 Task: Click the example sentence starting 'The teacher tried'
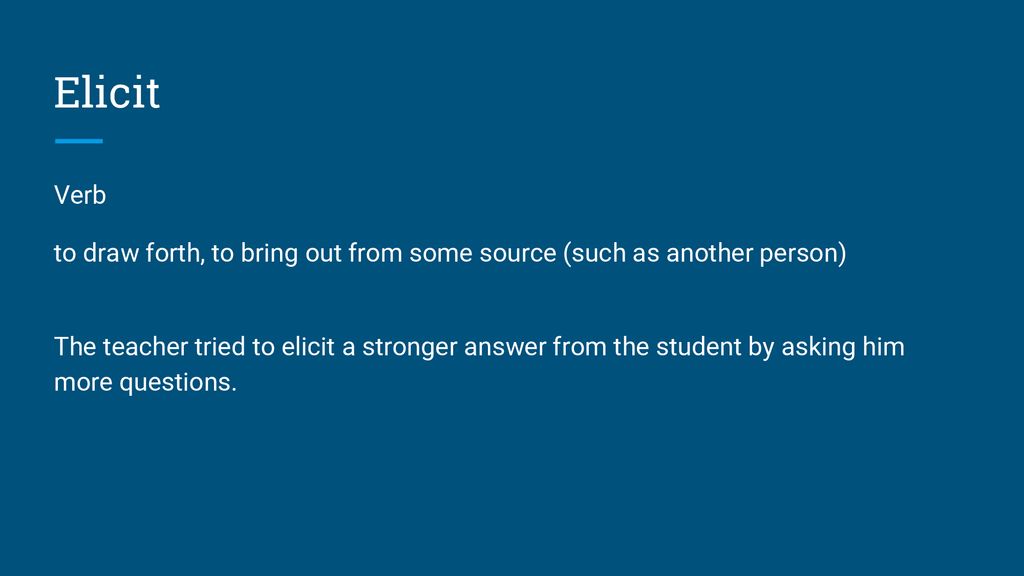[479, 364]
